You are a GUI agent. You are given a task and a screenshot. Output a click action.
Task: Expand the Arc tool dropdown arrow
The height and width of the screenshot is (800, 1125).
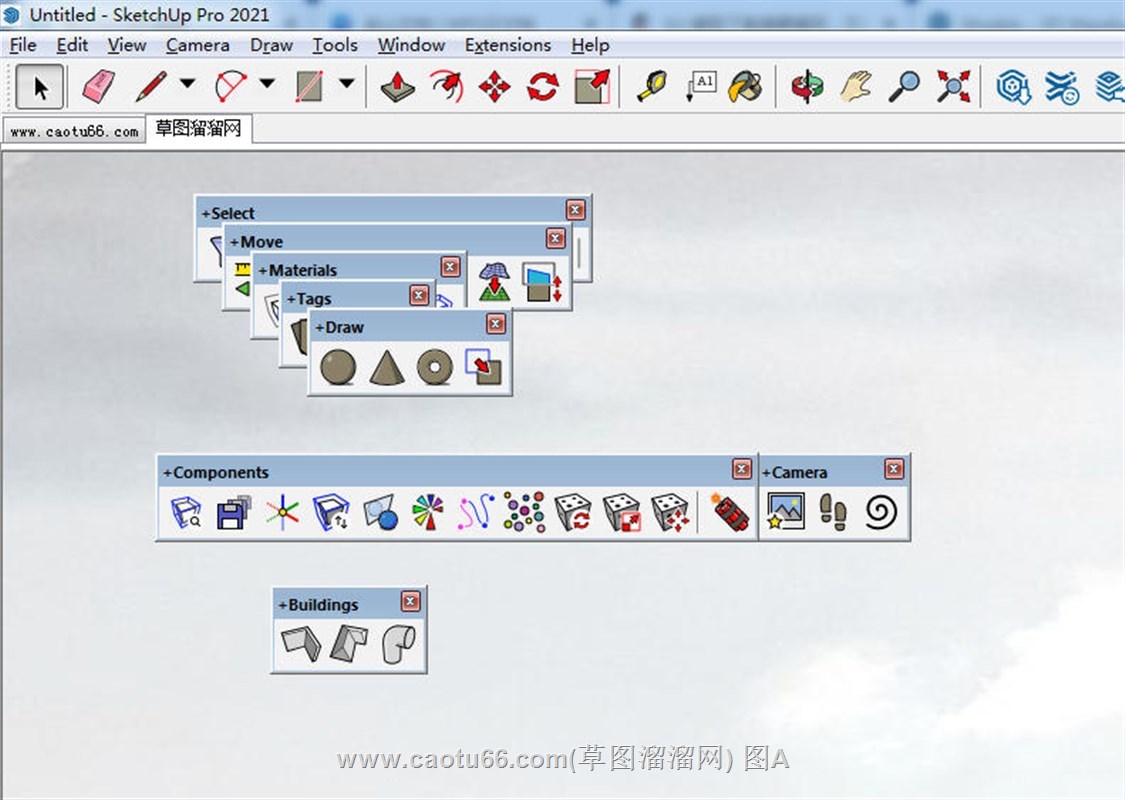tap(267, 84)
